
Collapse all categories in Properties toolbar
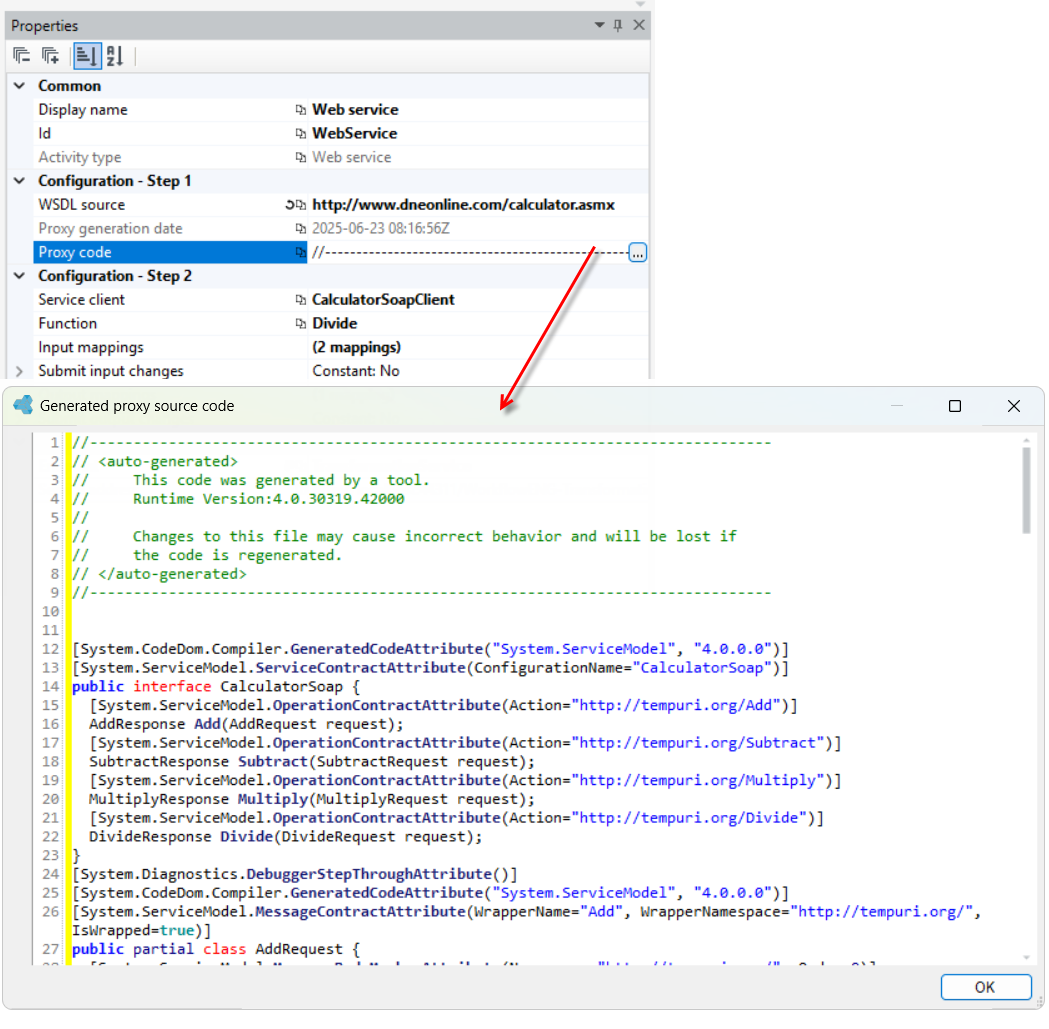(21, 56)
